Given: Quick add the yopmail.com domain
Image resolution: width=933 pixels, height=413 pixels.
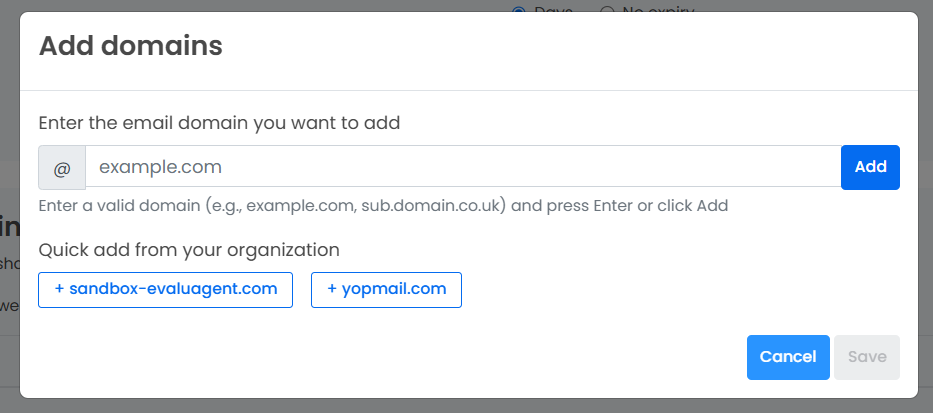Looking at the screenshot, I should (386, 290).
